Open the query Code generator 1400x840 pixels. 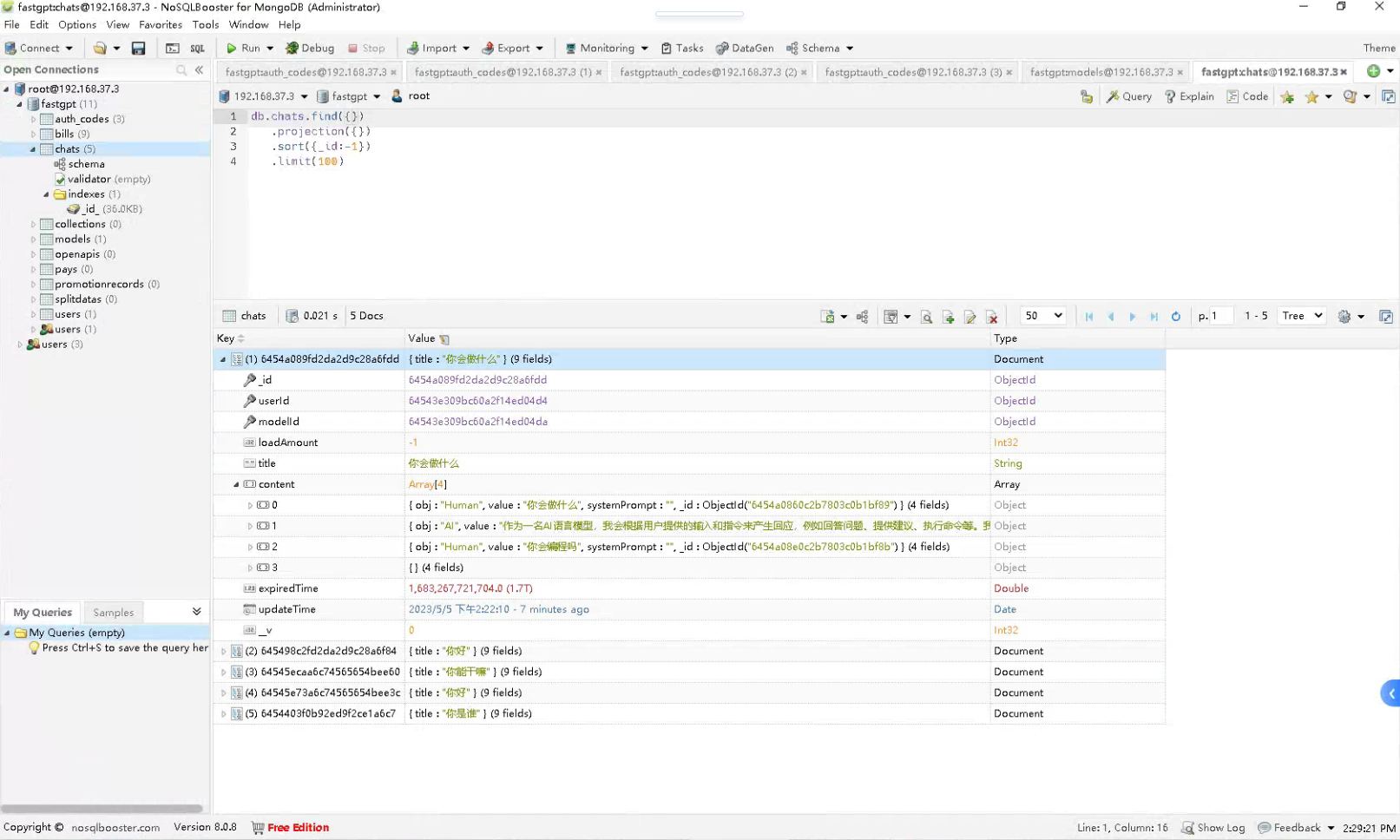[x=1247, y=96]
